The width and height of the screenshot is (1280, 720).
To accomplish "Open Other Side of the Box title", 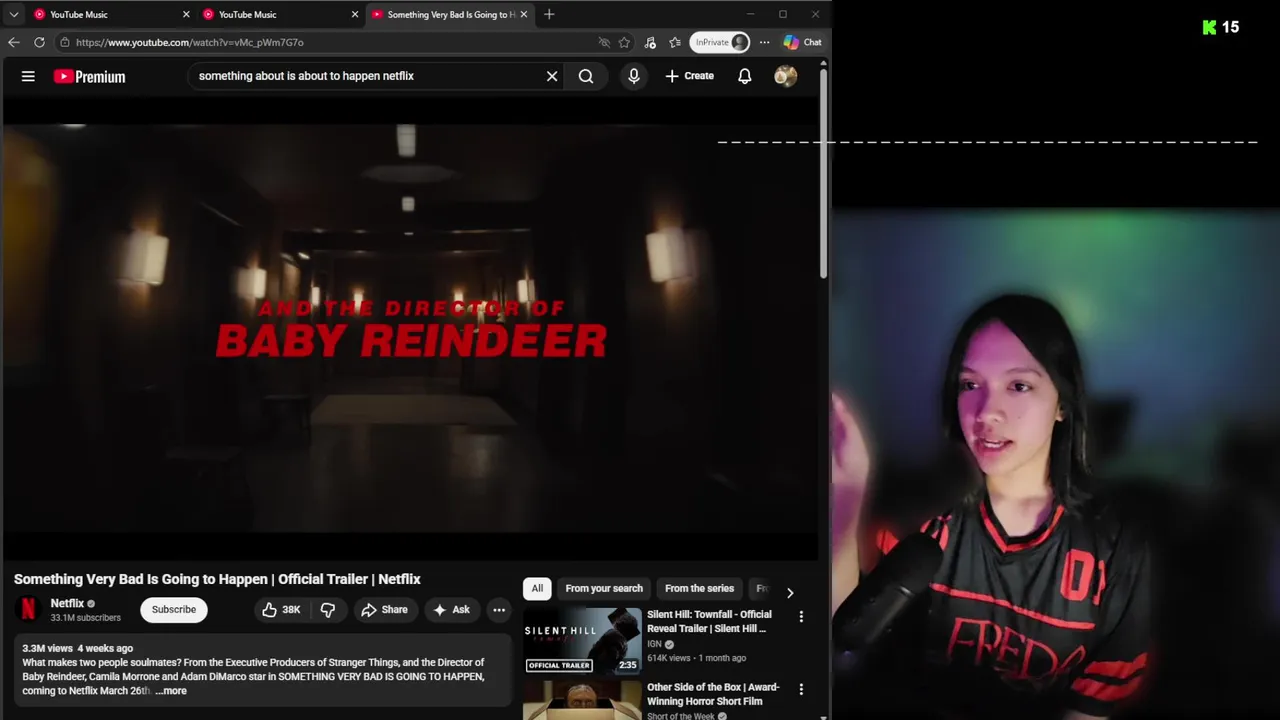I will pyautogui.click(x=713, y=694).
